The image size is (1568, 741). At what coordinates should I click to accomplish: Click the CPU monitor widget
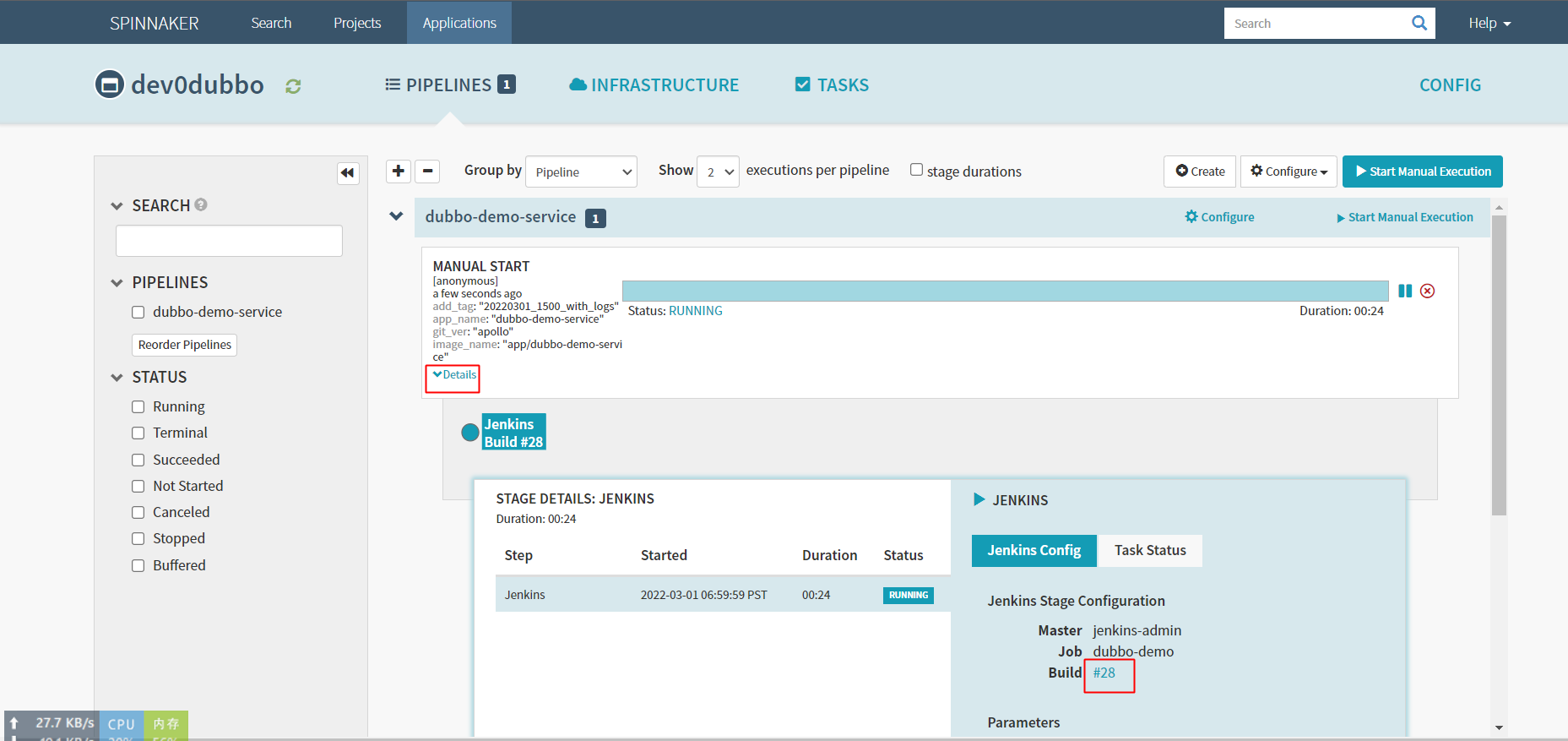coord(122,725)
